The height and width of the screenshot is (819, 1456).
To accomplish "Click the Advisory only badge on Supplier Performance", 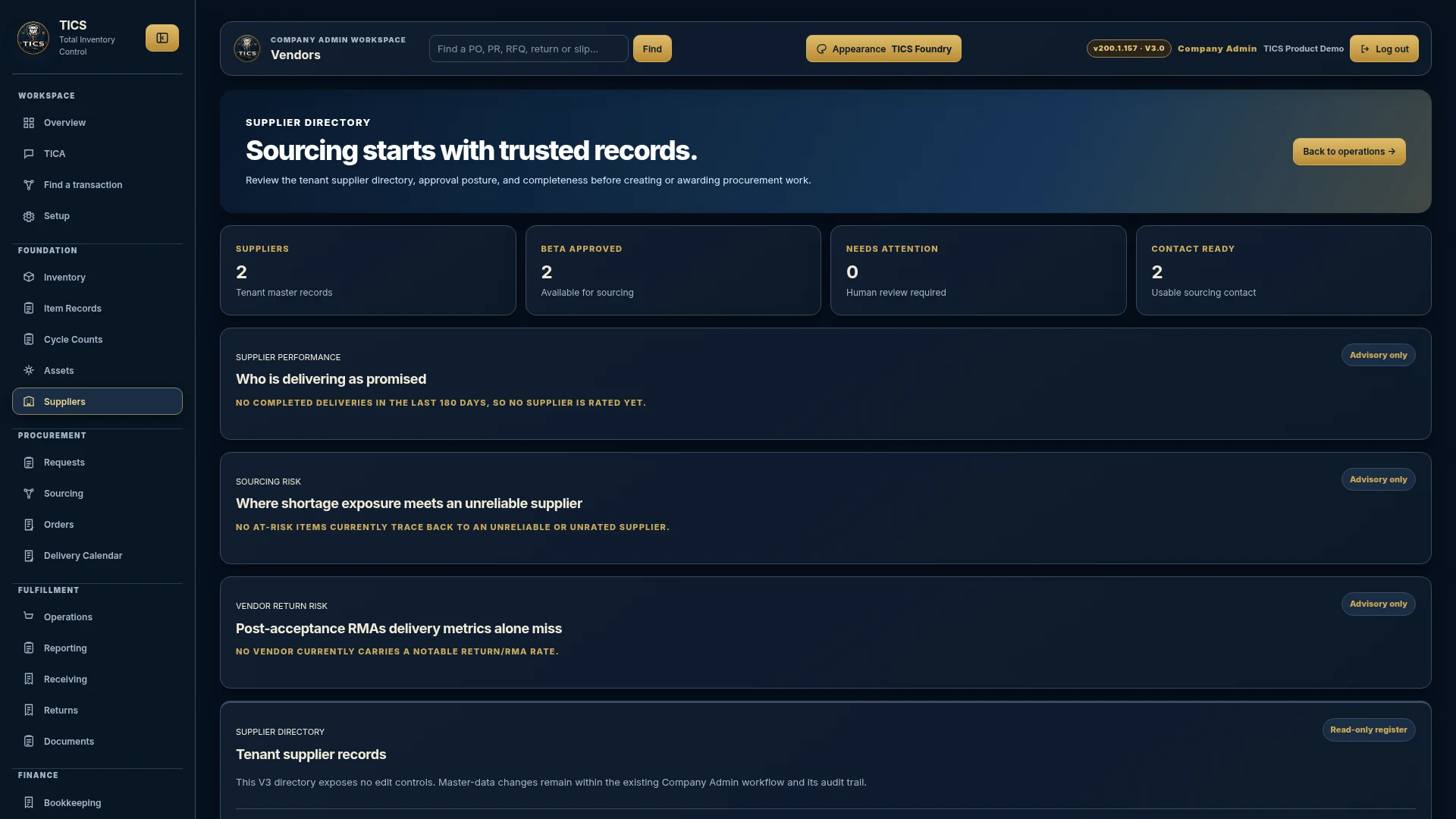I will (x=1378, y=355).
